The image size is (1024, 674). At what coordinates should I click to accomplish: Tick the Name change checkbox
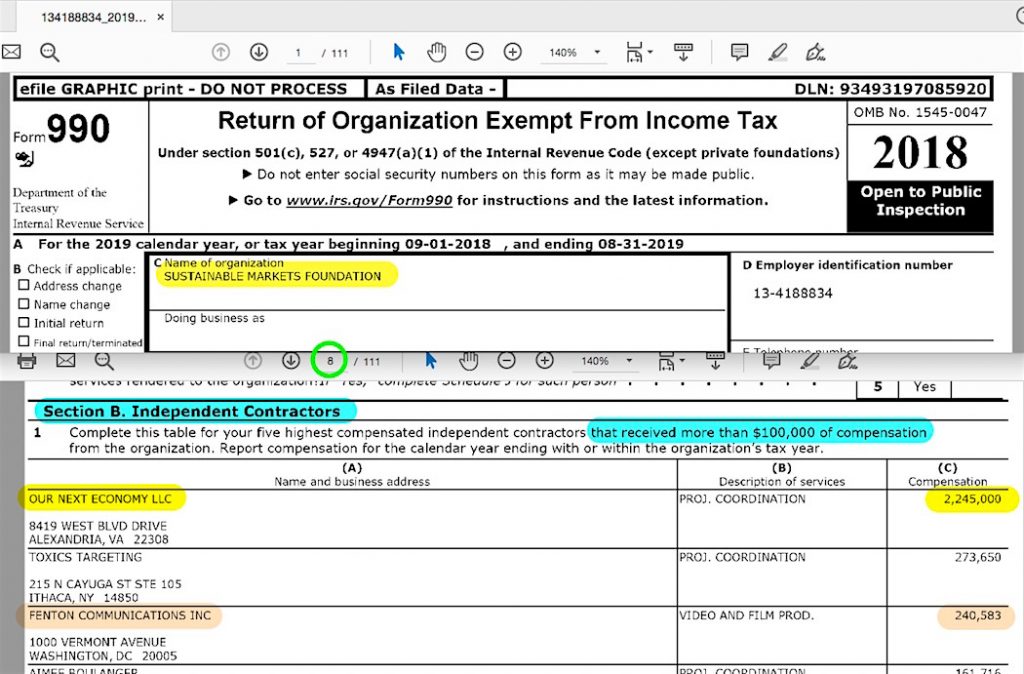coord(24,305)
